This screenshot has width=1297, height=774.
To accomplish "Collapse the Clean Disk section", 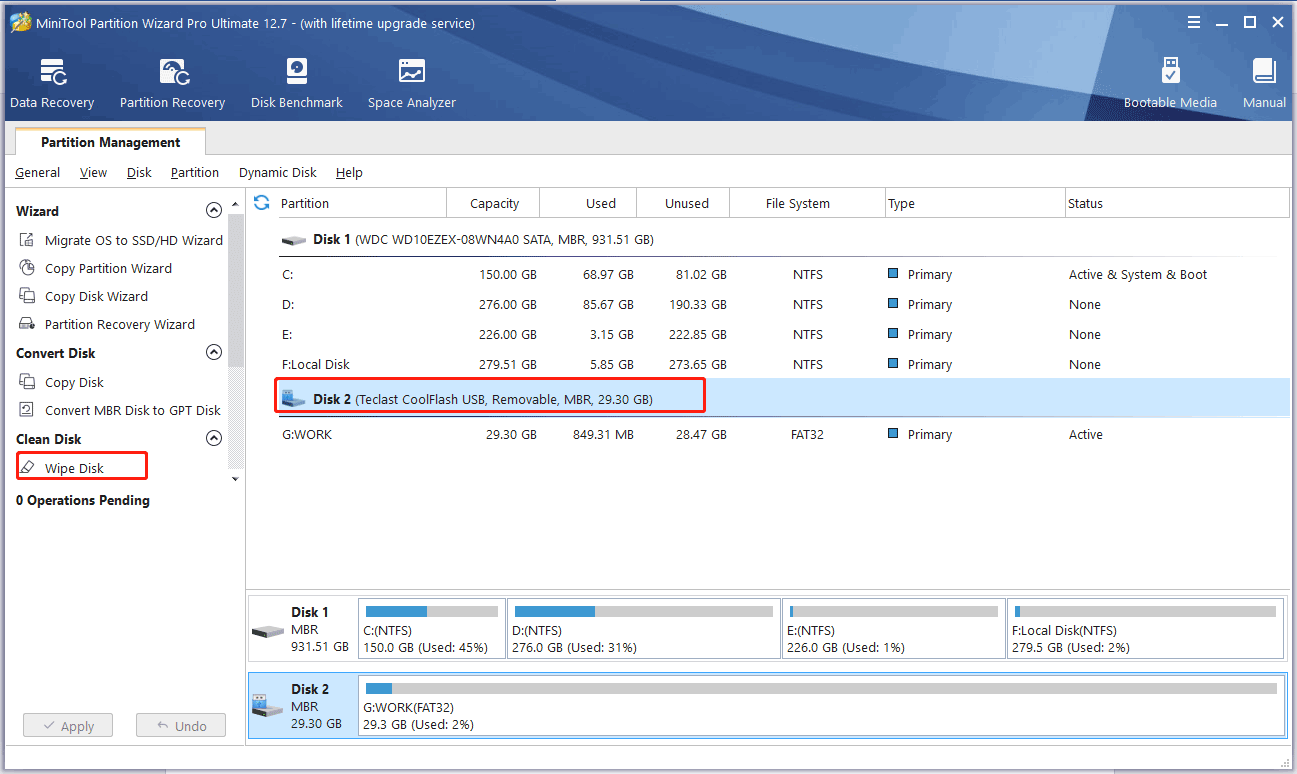I will pyautogui.click(x=213, y=439).
